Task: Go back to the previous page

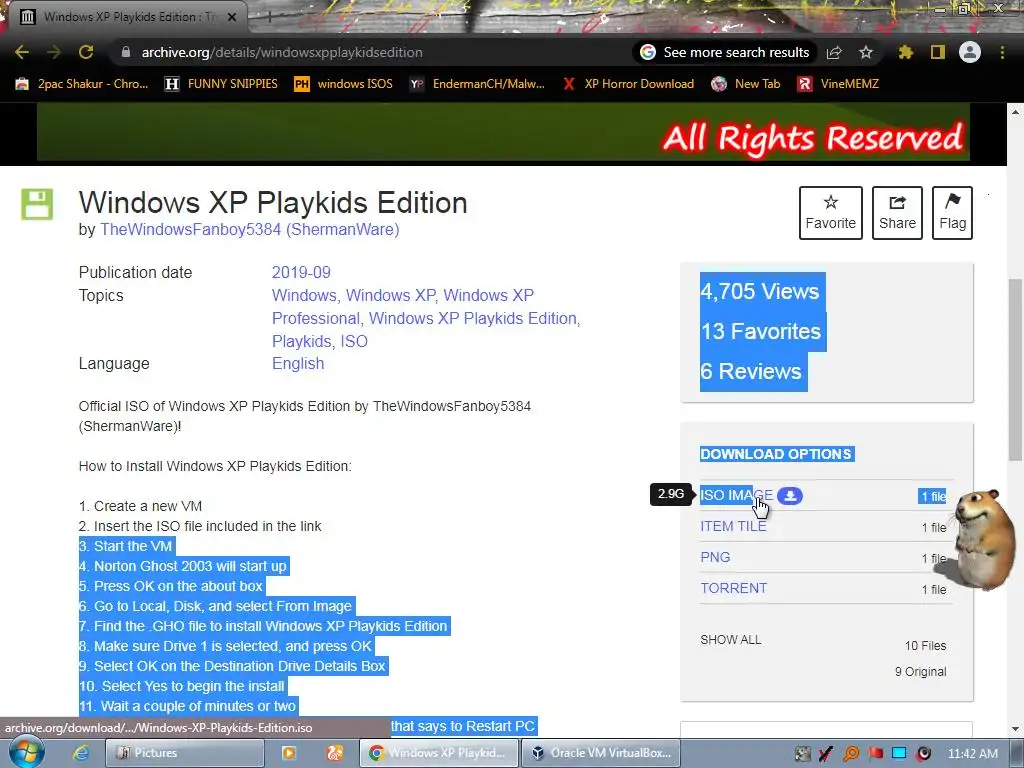Action: (x=22, y=52)
